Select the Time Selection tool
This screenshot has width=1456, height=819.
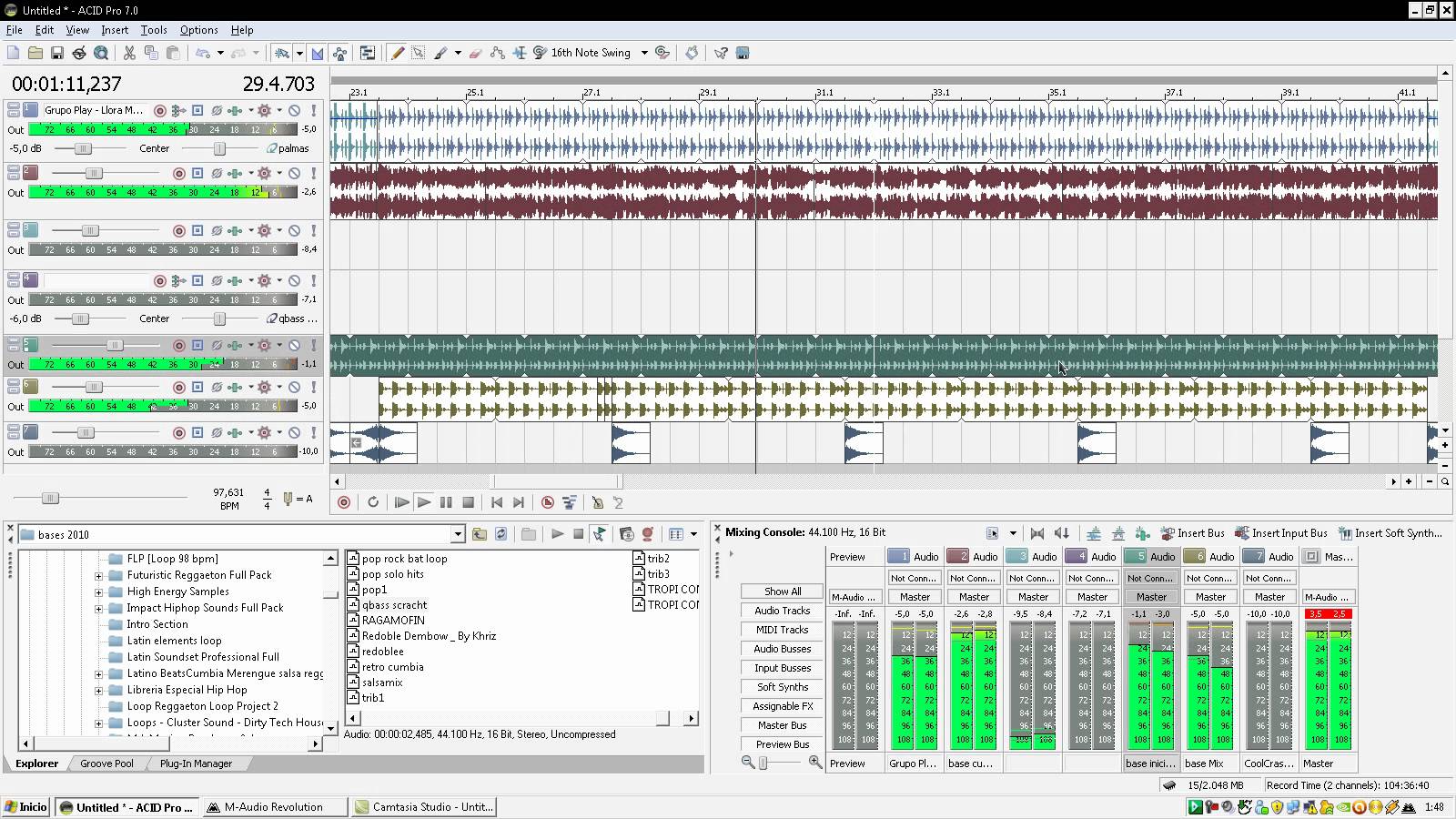click(520, 54)
